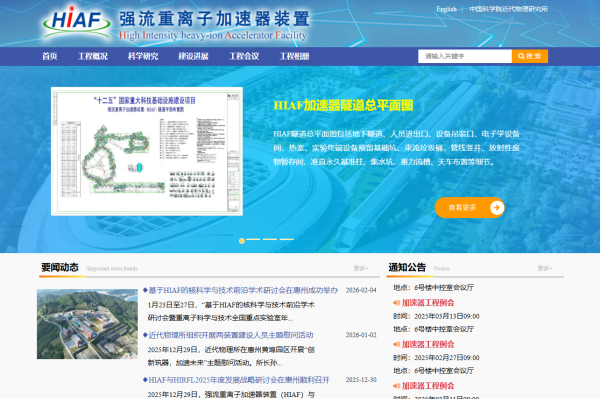Click 更多+ in the 通知公告 section
The image size is (600, 399).
pyautogui.click(x=545, y=269)
